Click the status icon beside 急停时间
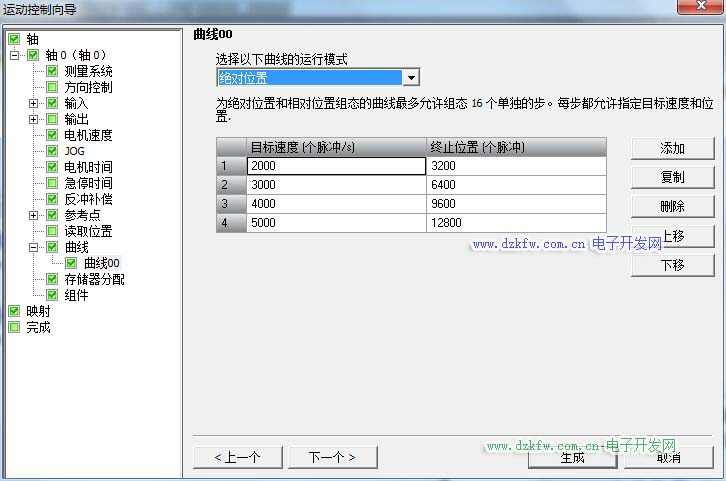Viewport: 726px width, 481px height. coord(52,183)
